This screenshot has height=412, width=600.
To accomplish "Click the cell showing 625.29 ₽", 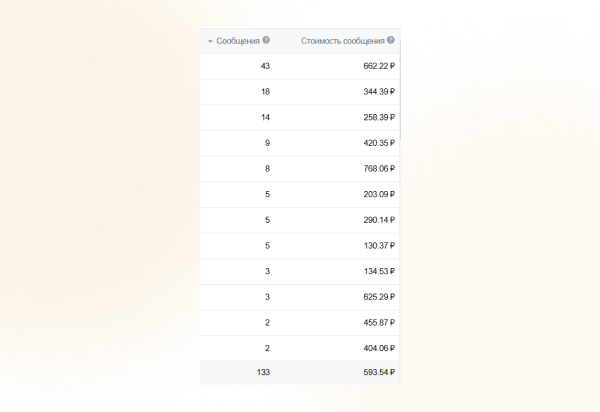I will pyautogui.click(x=379, y=297).
